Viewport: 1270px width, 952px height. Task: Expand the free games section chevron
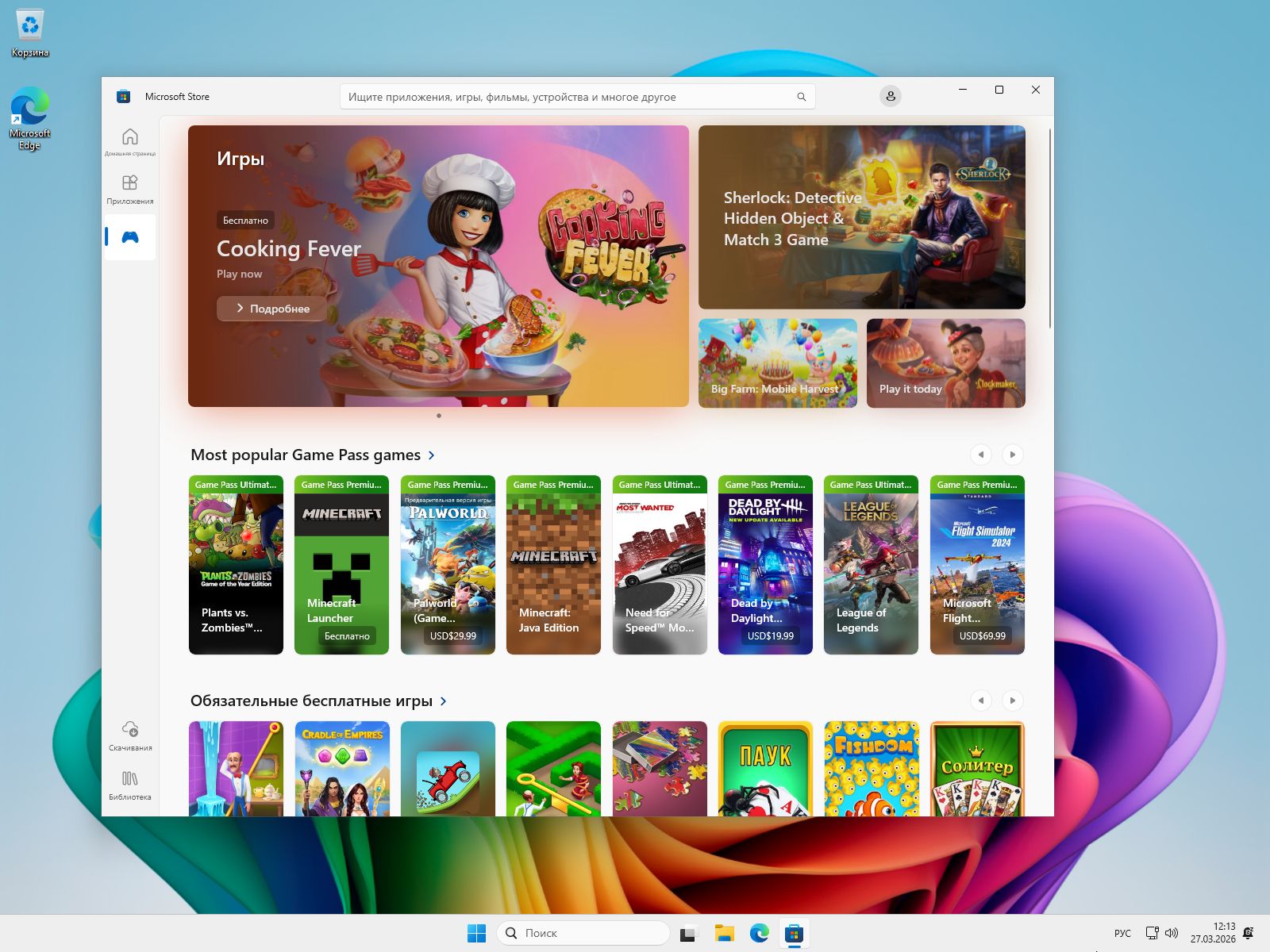[x=443, y=701]
